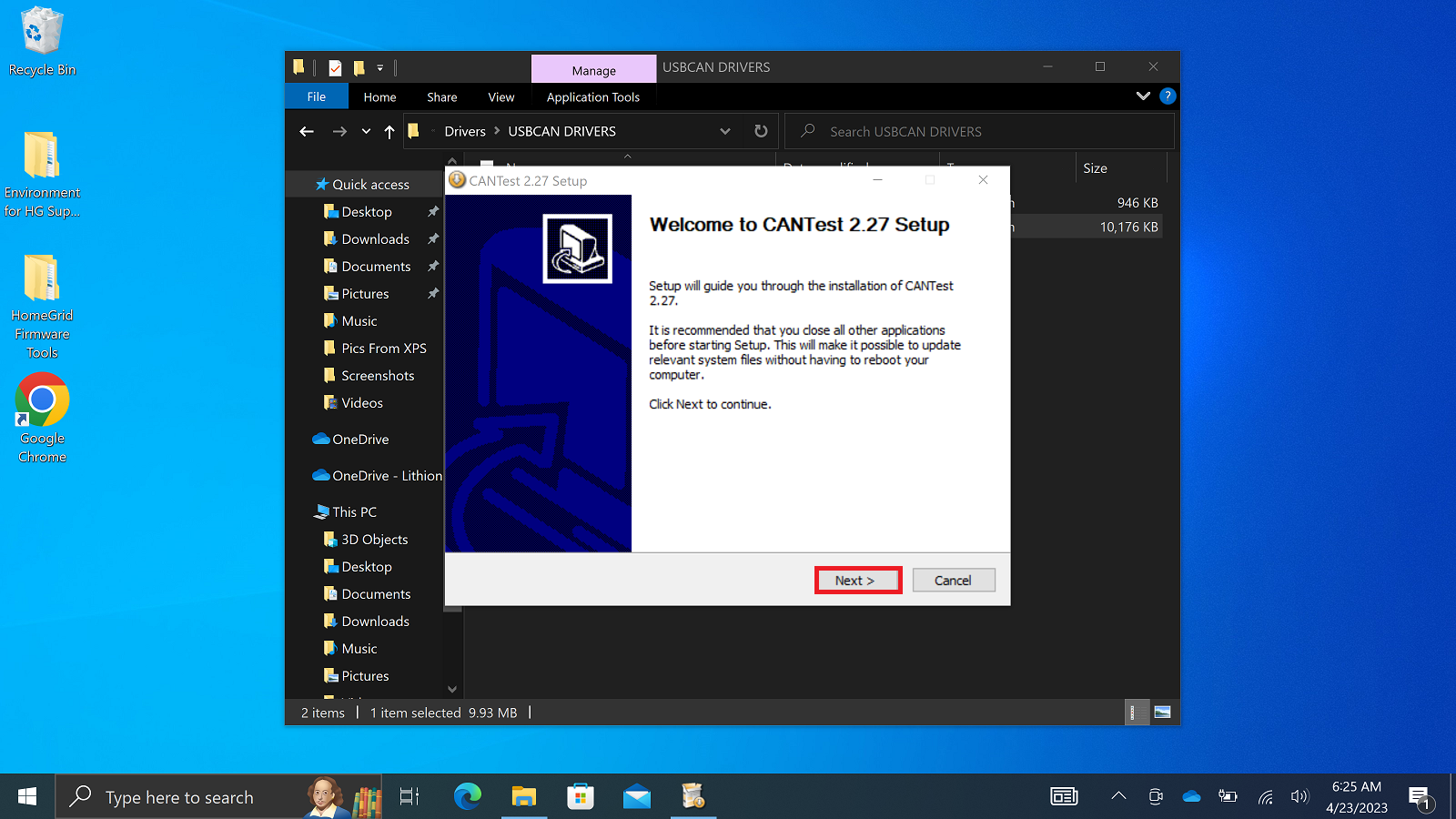
Task: Open pinned Pictures under Quick access
Action: coord(365,293)
